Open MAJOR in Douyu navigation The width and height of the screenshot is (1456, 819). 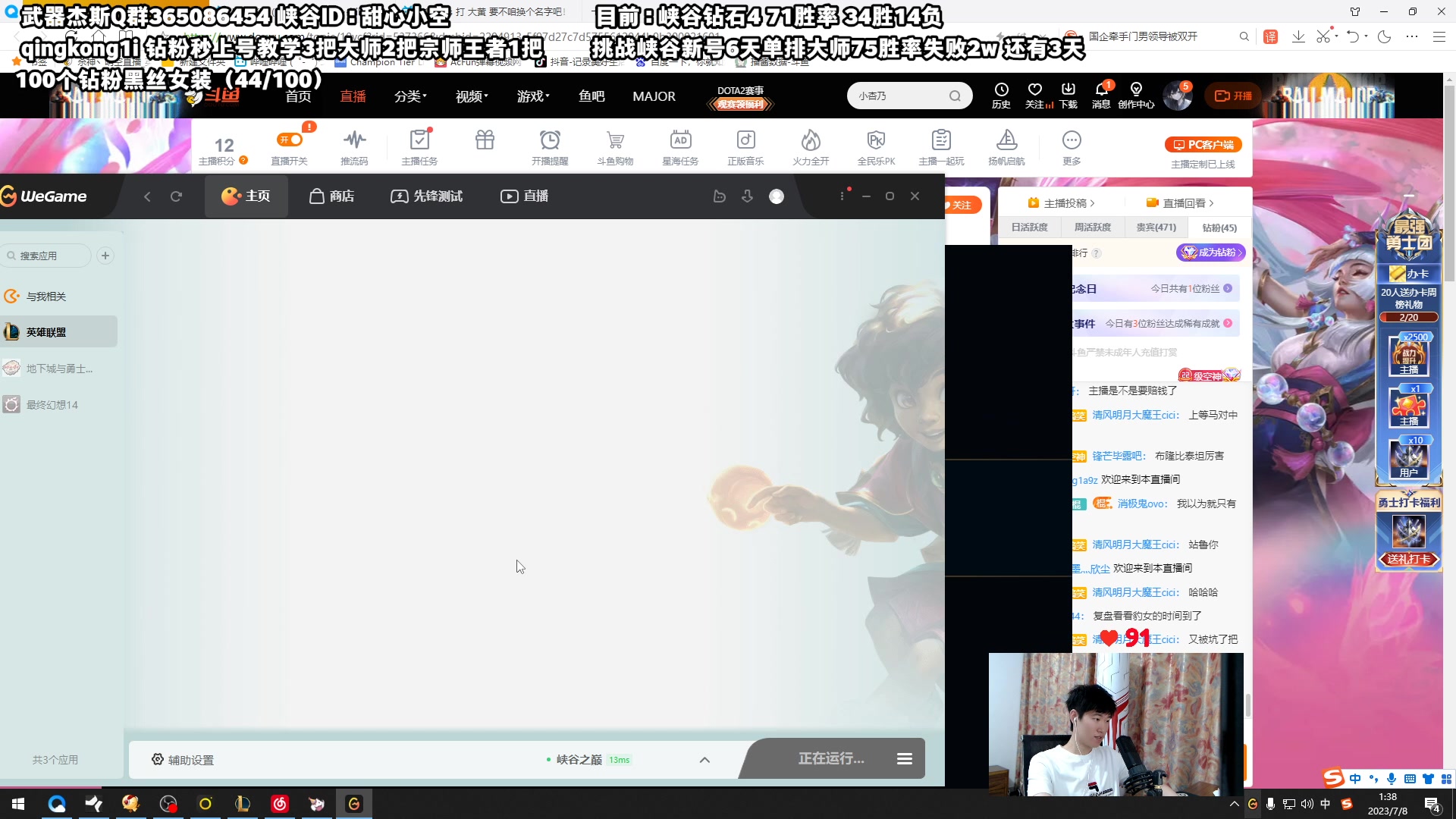pyautogui.click(x=654, y=96)
